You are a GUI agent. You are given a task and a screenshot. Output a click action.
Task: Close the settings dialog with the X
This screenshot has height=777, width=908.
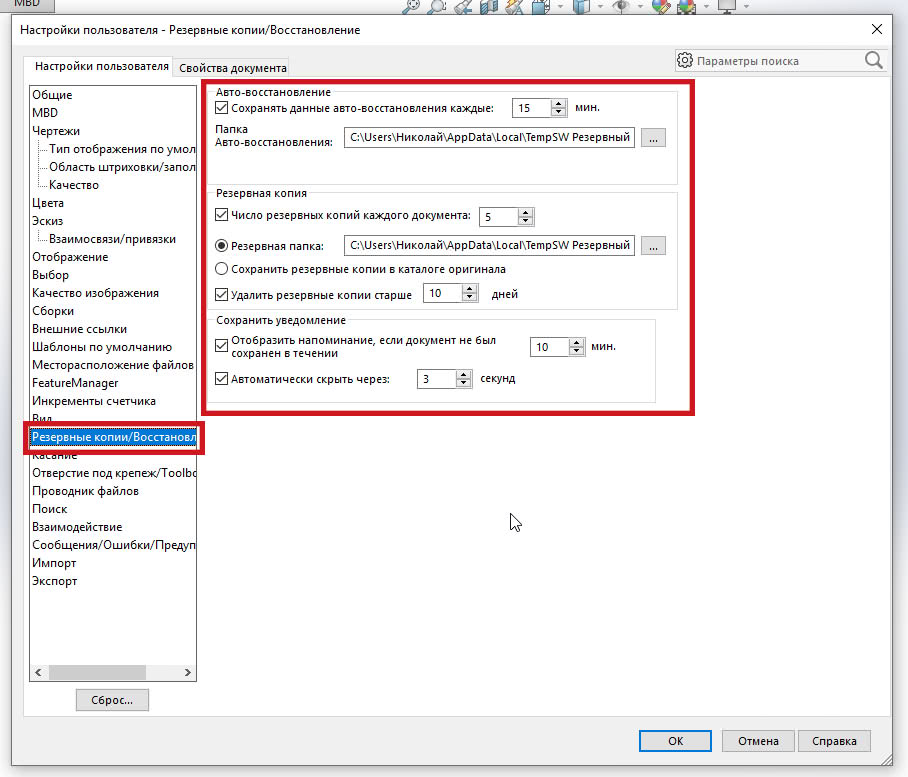pos(877,30)
